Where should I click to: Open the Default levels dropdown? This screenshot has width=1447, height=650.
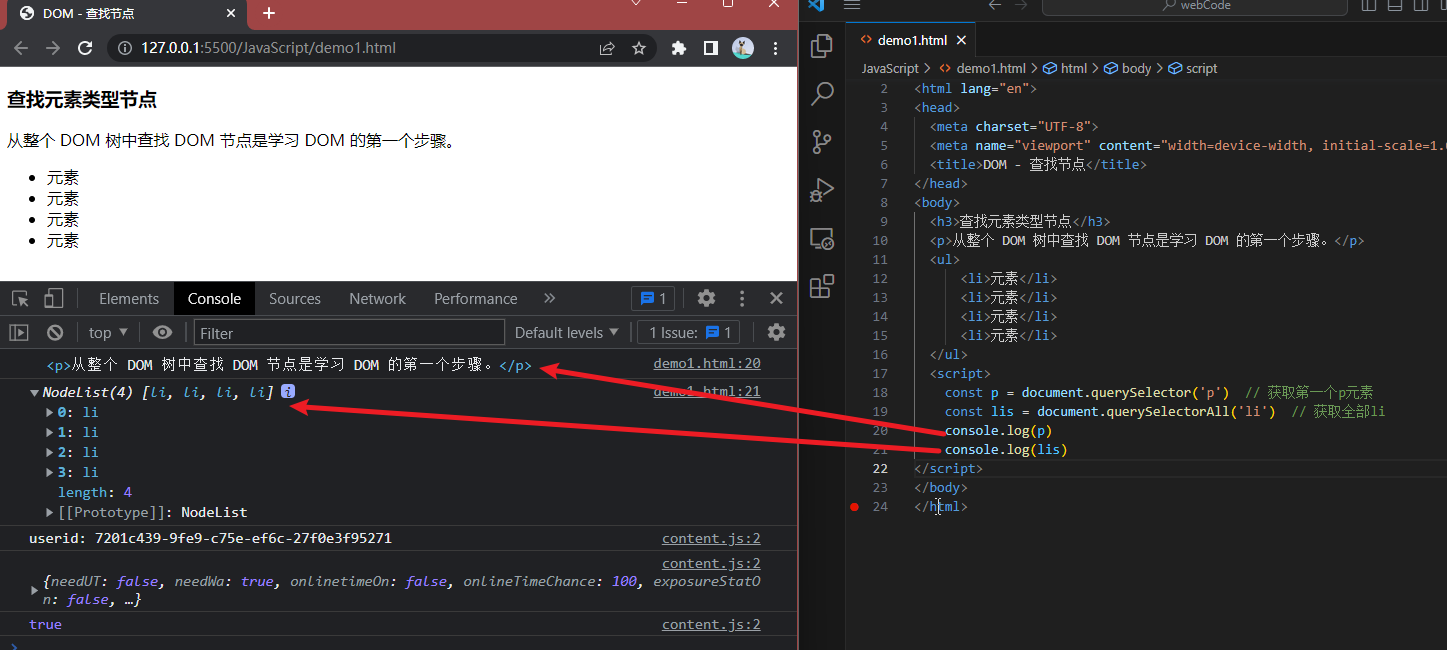(x=566, y=333)
